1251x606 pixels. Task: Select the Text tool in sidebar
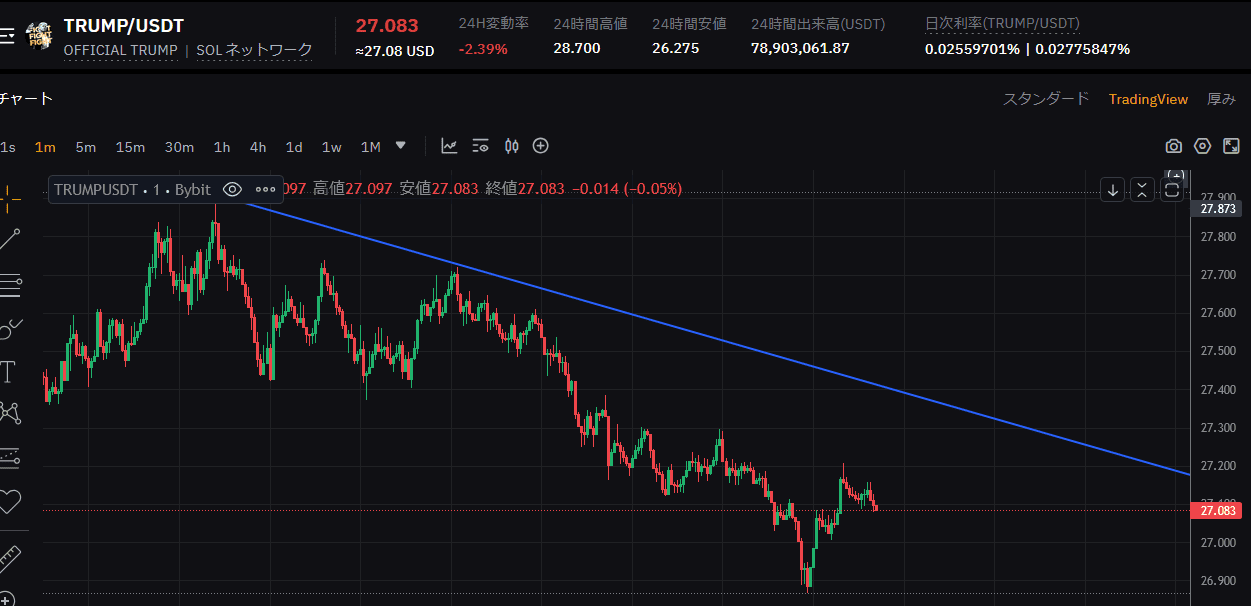9,373
